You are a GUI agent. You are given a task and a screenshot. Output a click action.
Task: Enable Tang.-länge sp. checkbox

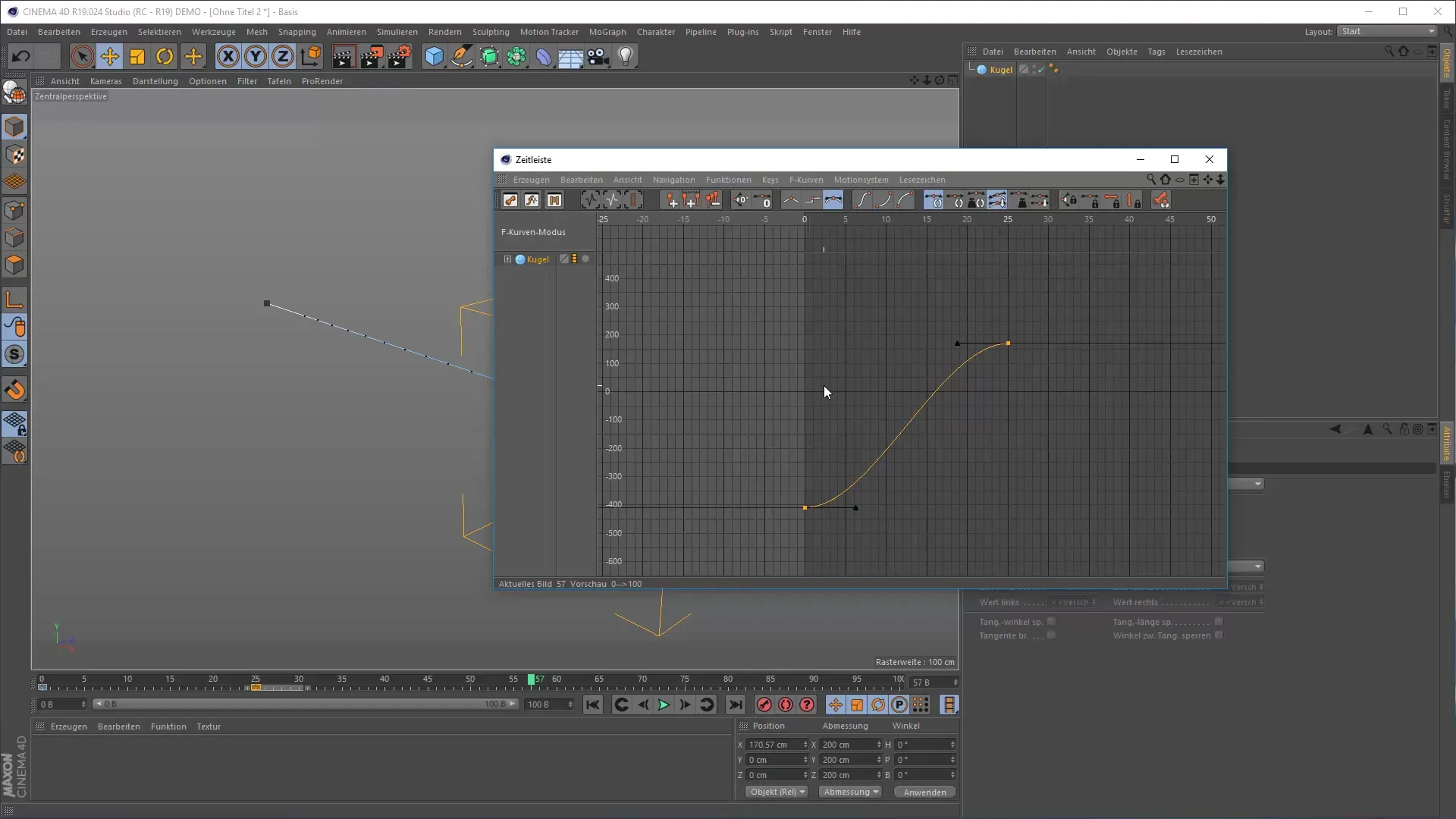coord(1219,622)
